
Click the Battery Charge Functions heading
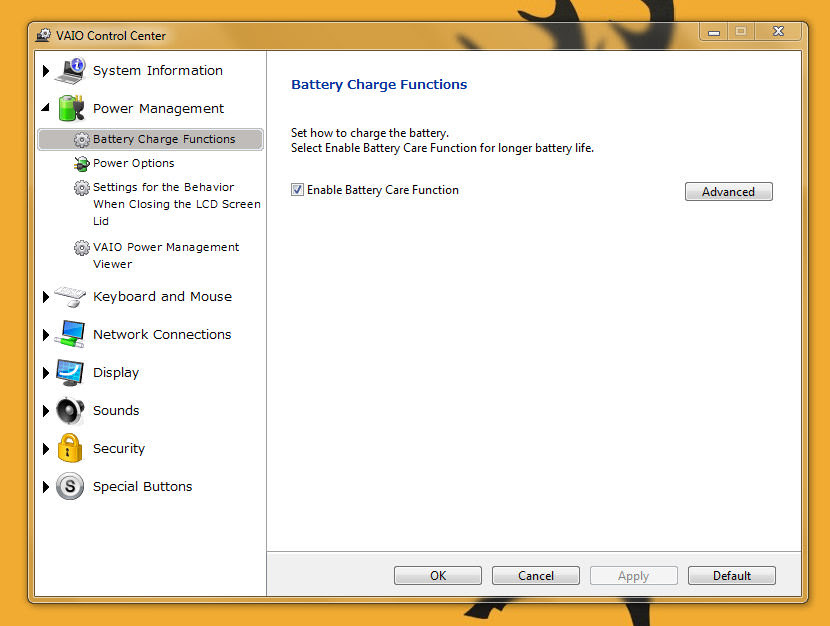(379, 85)
